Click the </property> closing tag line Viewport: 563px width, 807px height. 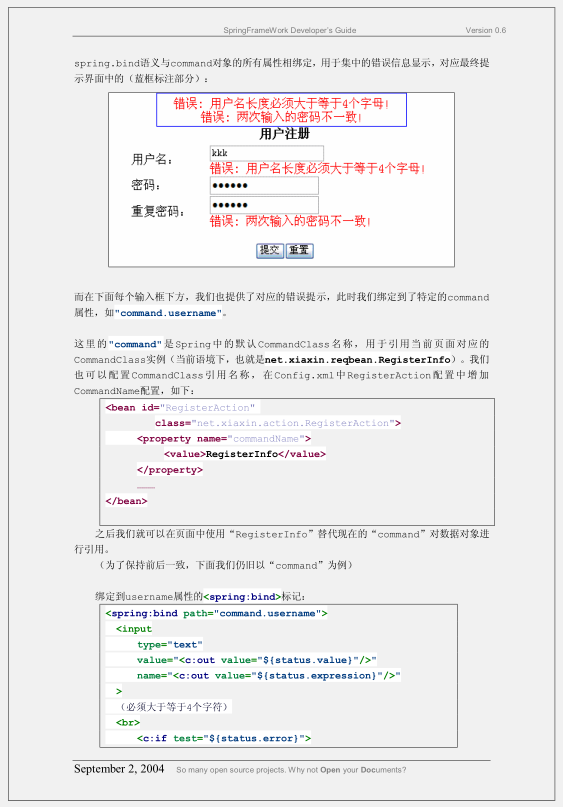click(170, 470)
